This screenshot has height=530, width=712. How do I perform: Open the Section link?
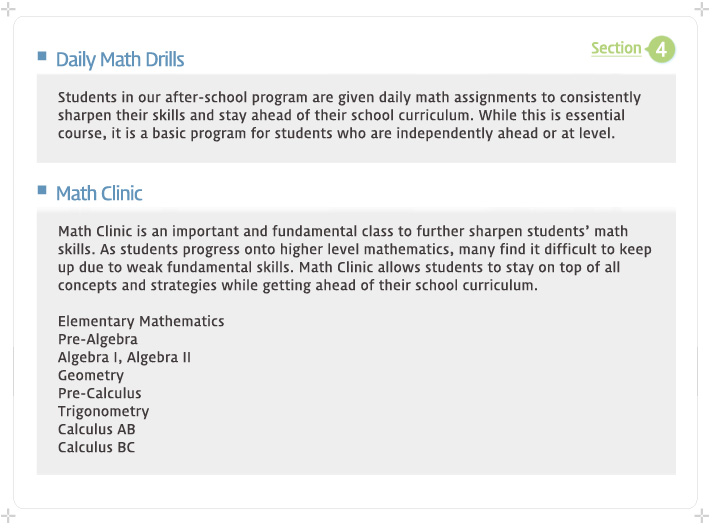pyautogui.click(x=616, y=48)
